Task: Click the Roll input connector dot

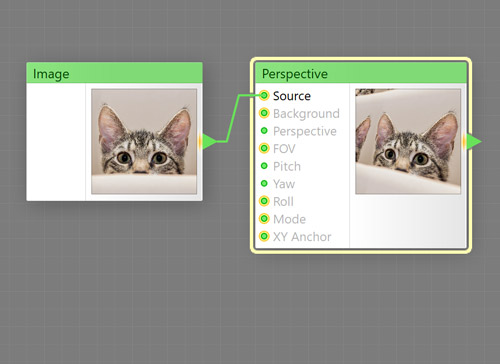Action: click(x=264, y=201)
